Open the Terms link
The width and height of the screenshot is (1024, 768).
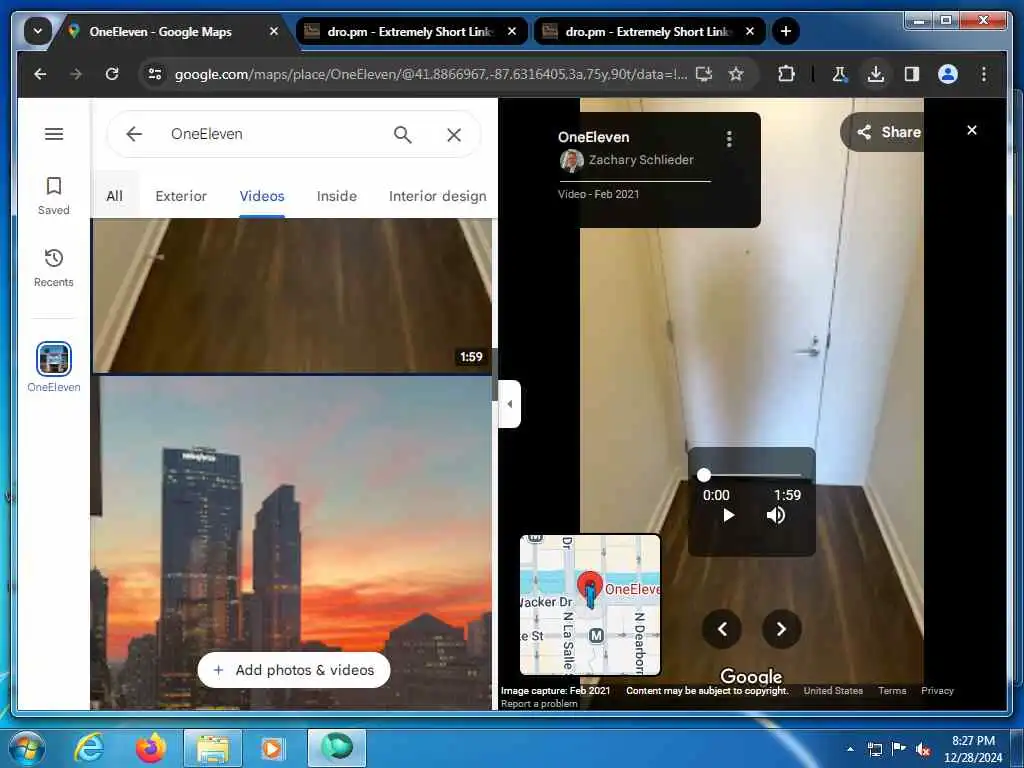click(x=892, y=690)
